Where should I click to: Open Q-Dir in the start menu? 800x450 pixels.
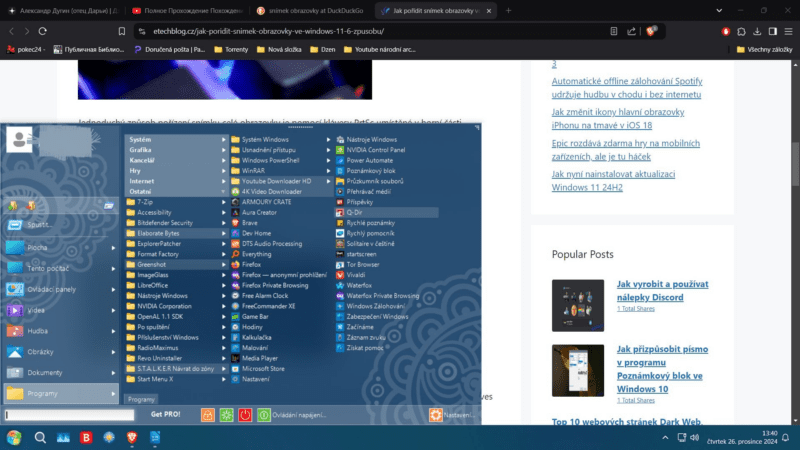click(x=386, y=212)
